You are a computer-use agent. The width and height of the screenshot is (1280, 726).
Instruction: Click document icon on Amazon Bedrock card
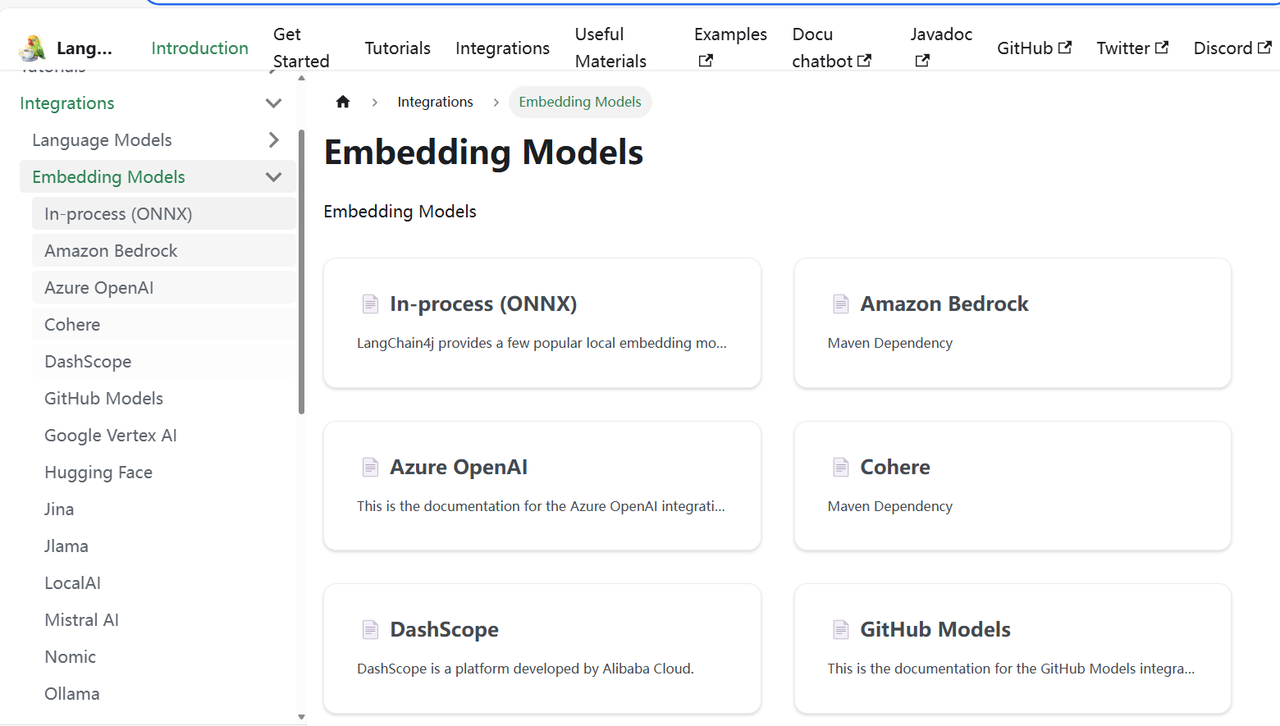pos(841,304)
